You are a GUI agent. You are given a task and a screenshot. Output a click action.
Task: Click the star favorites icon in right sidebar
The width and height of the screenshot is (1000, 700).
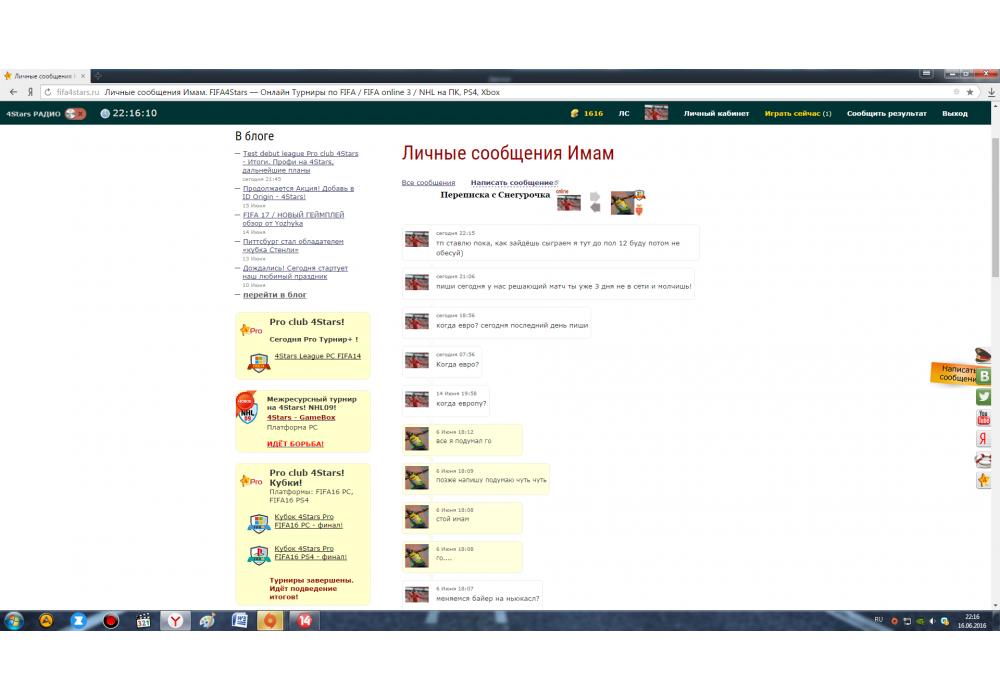(x=984, y=481)
